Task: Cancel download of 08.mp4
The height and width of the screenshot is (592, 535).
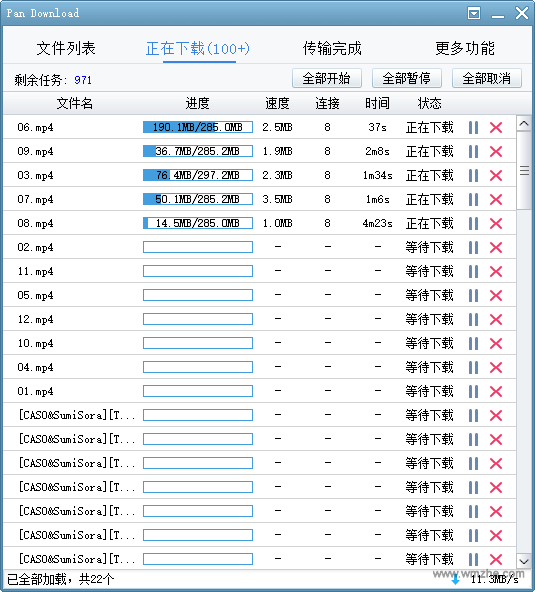Action: (496, 224)
